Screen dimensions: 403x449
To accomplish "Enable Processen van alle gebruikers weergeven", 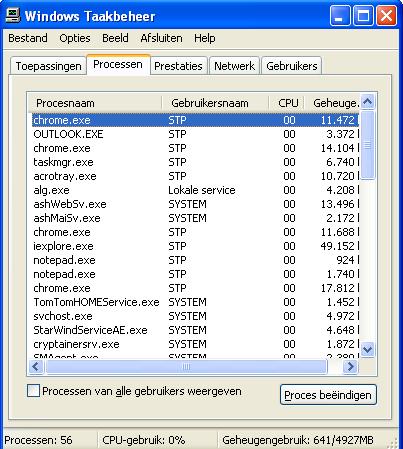I will (33, 391).
